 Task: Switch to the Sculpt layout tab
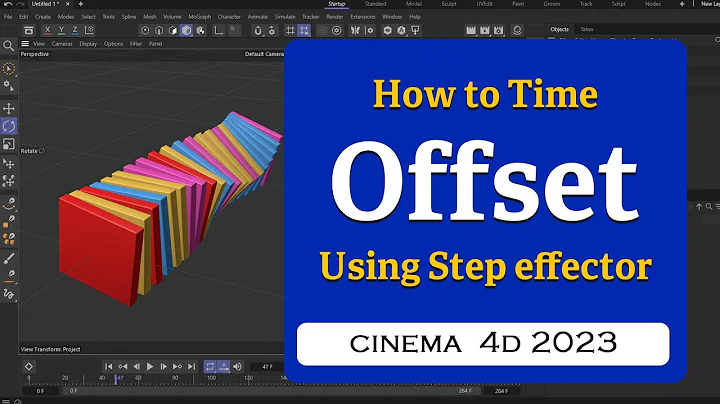click(x=449, y=4)
